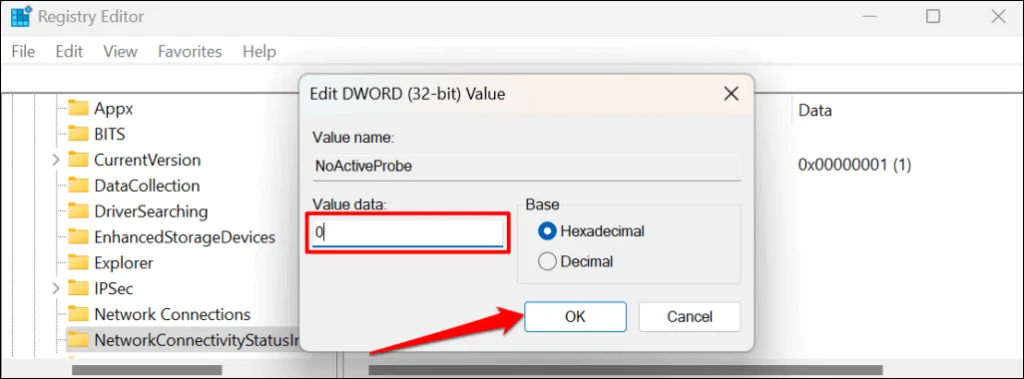Click the Data column header

tap(815, 111)
